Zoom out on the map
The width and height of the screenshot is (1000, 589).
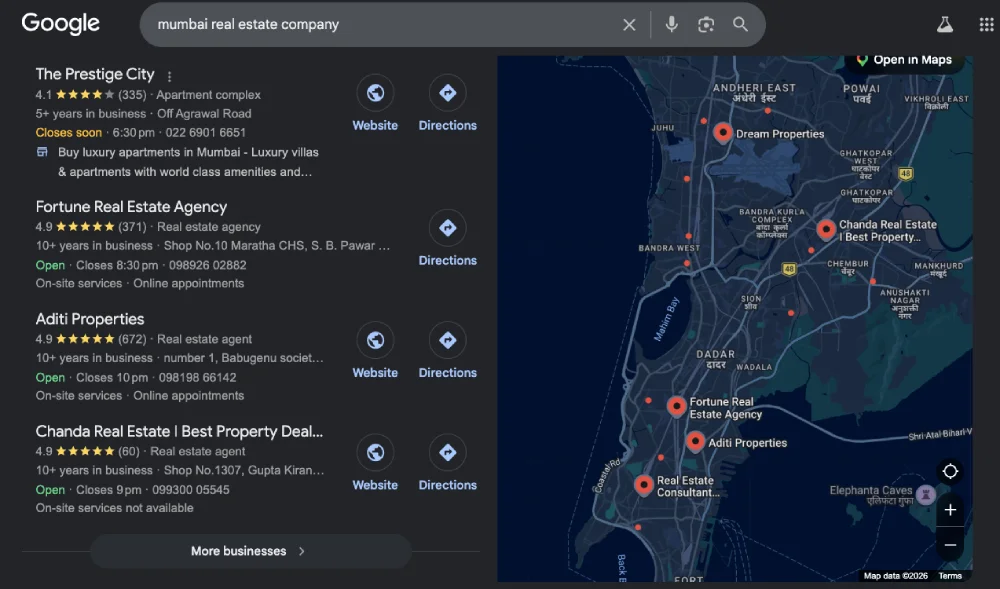950,544
